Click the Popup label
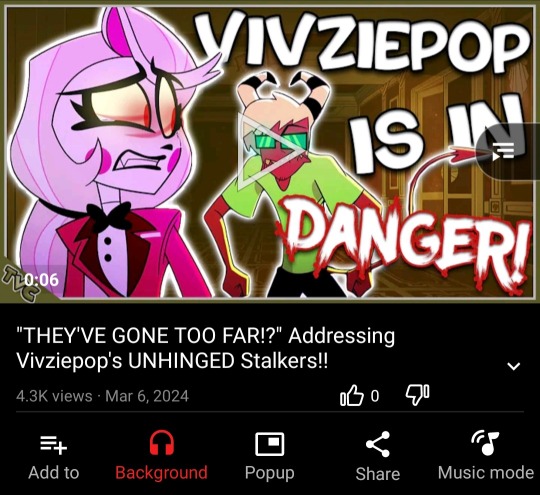The width and height of the screenshot is (540, 495). [270, 473]
